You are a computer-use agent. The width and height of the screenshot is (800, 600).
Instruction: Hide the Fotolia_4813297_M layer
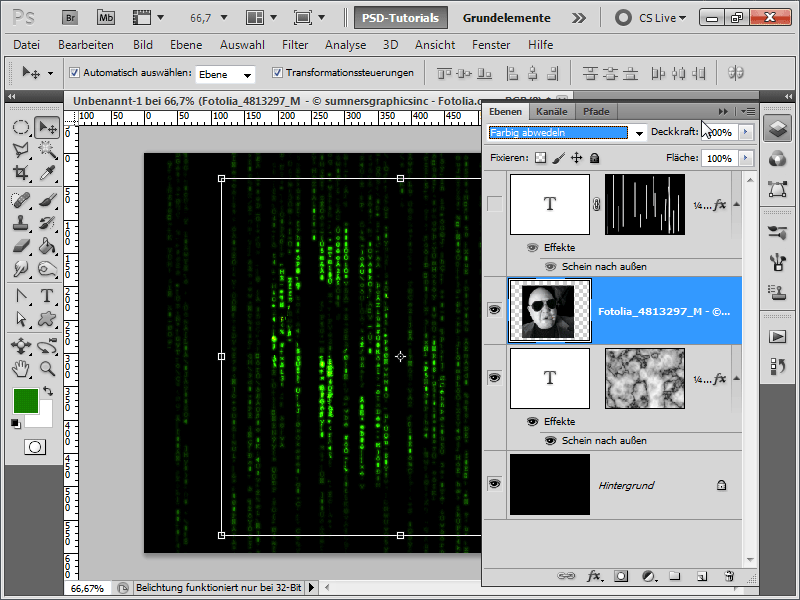(494, 310)
